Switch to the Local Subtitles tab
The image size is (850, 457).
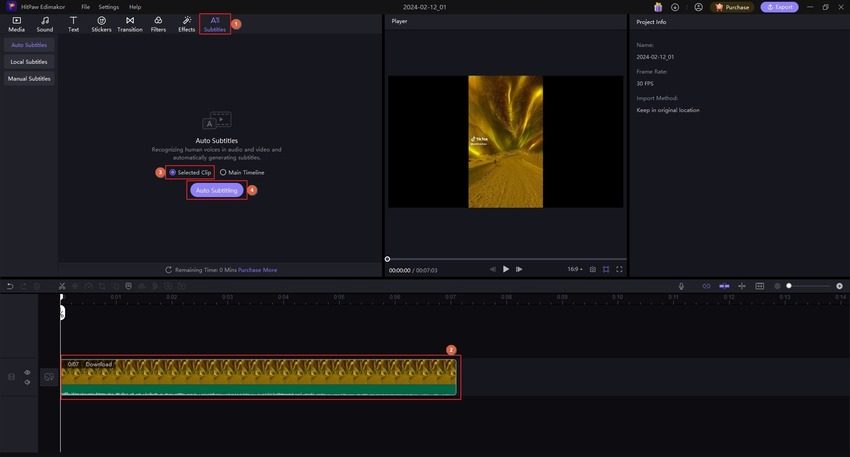29,62
